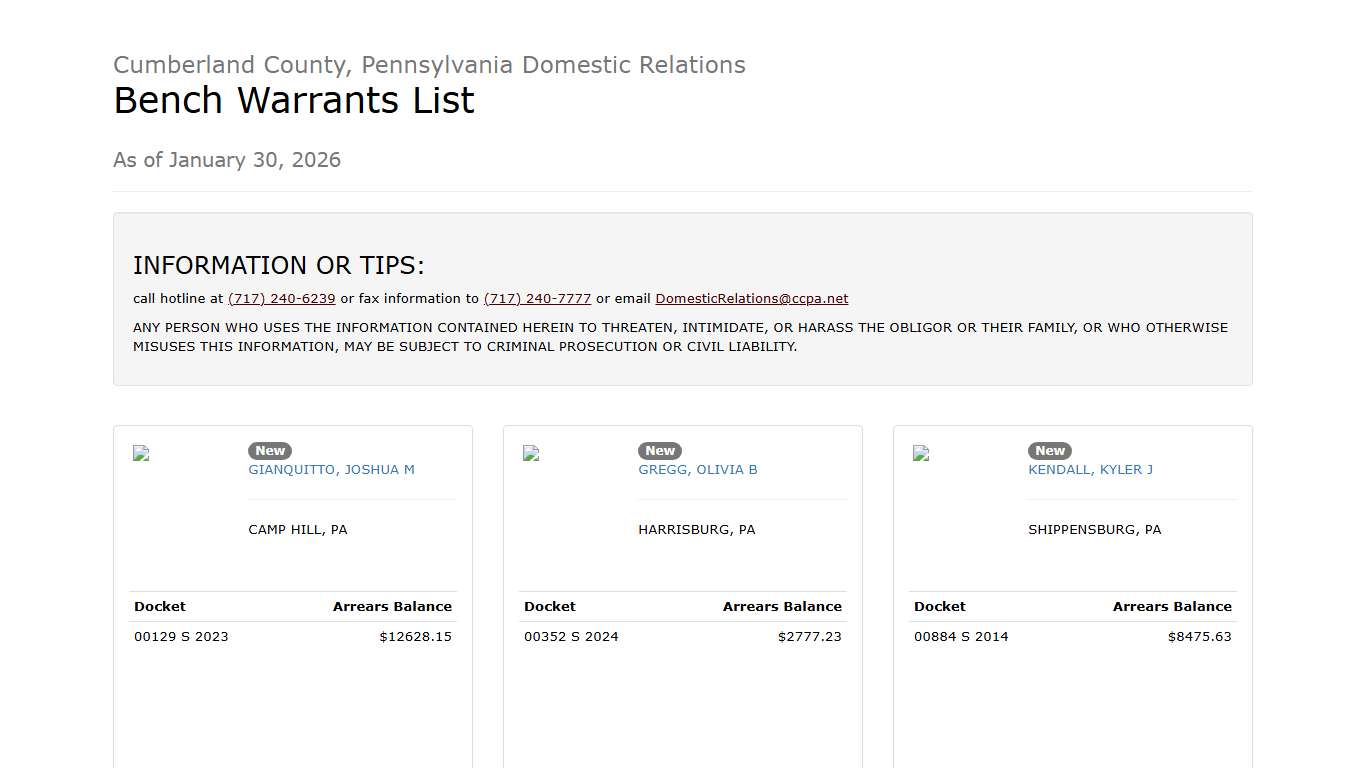Call the hotline number (717) 240-6239

pos(282,299)
